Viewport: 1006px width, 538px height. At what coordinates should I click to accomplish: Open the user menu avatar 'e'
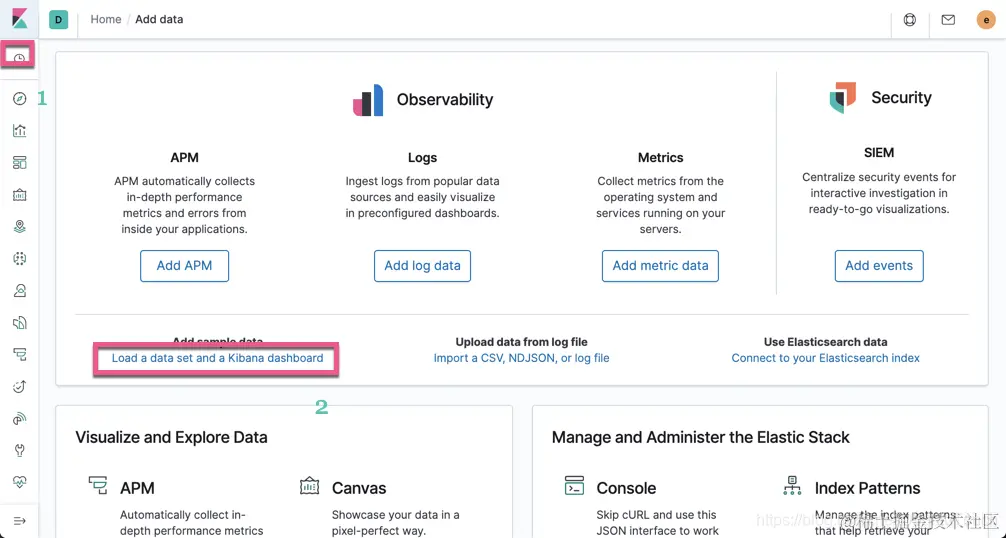click(x=985, y=20)
